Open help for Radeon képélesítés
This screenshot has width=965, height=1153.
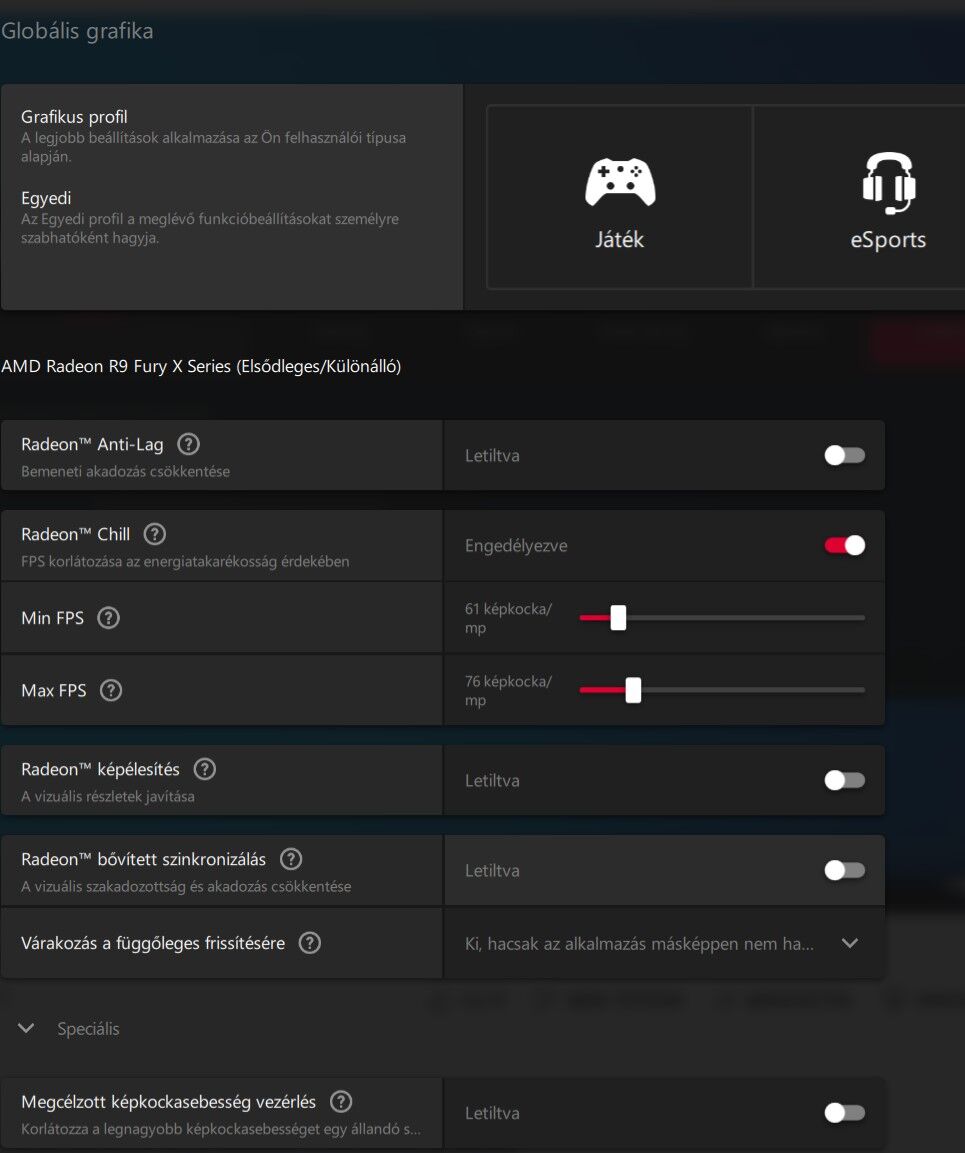204,769
